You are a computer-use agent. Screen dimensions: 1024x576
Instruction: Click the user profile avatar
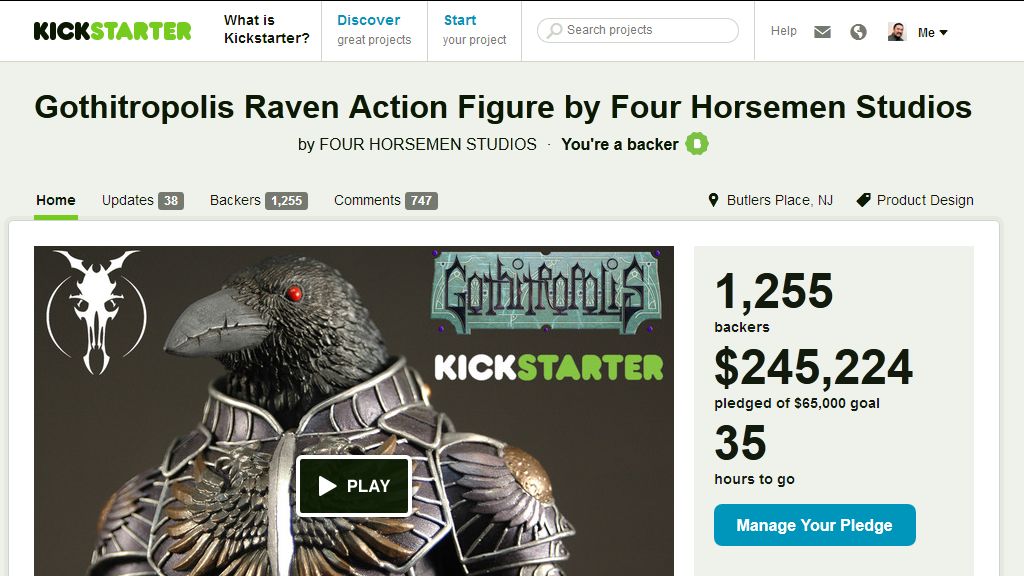coord(897,31)
